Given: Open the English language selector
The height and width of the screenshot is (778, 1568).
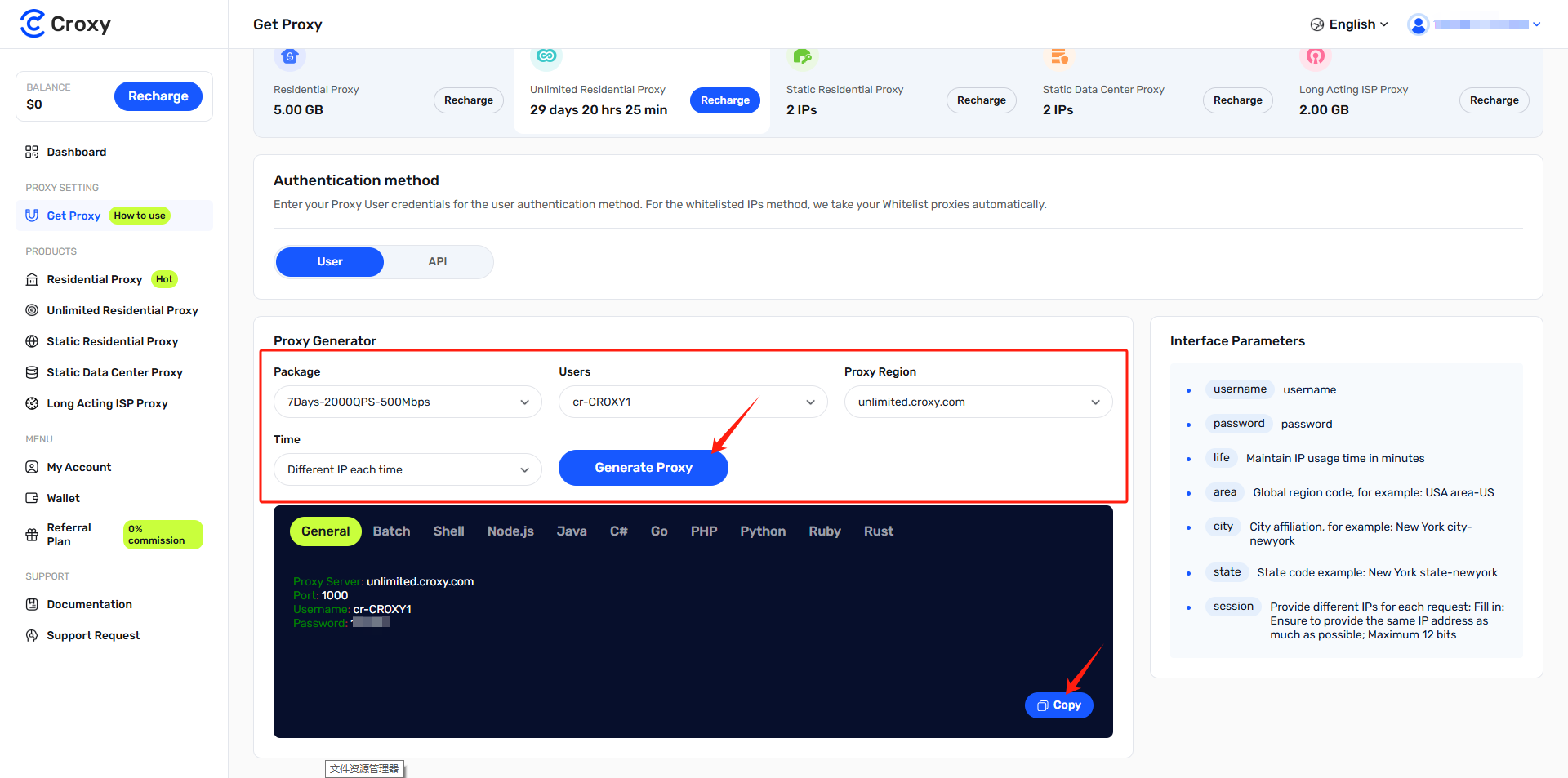Looking at the screenshot, I should pos(1349,24).
